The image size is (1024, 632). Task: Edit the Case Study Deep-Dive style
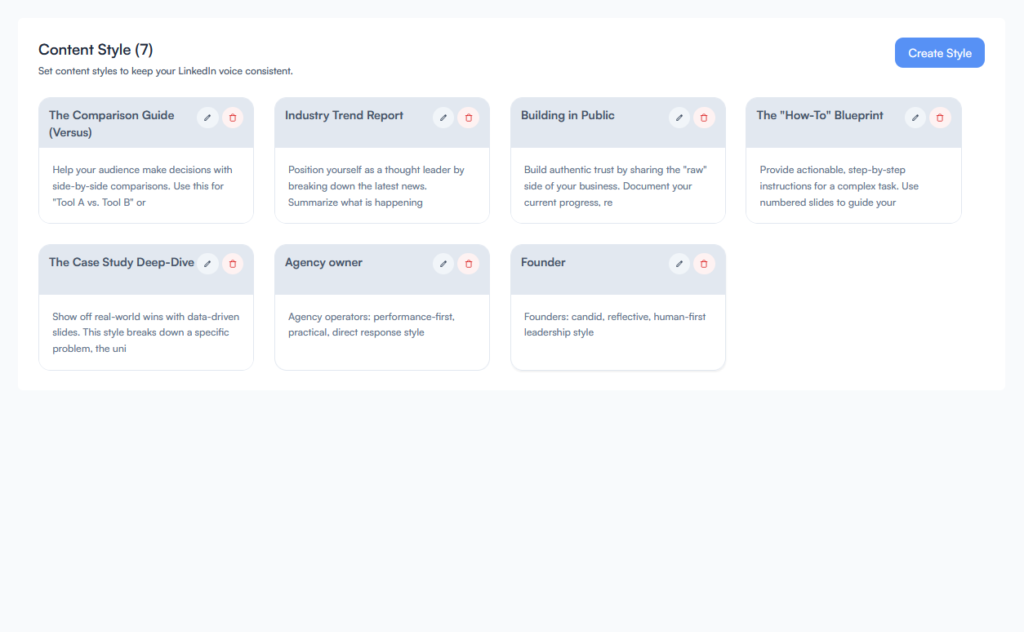pos(207,264)
